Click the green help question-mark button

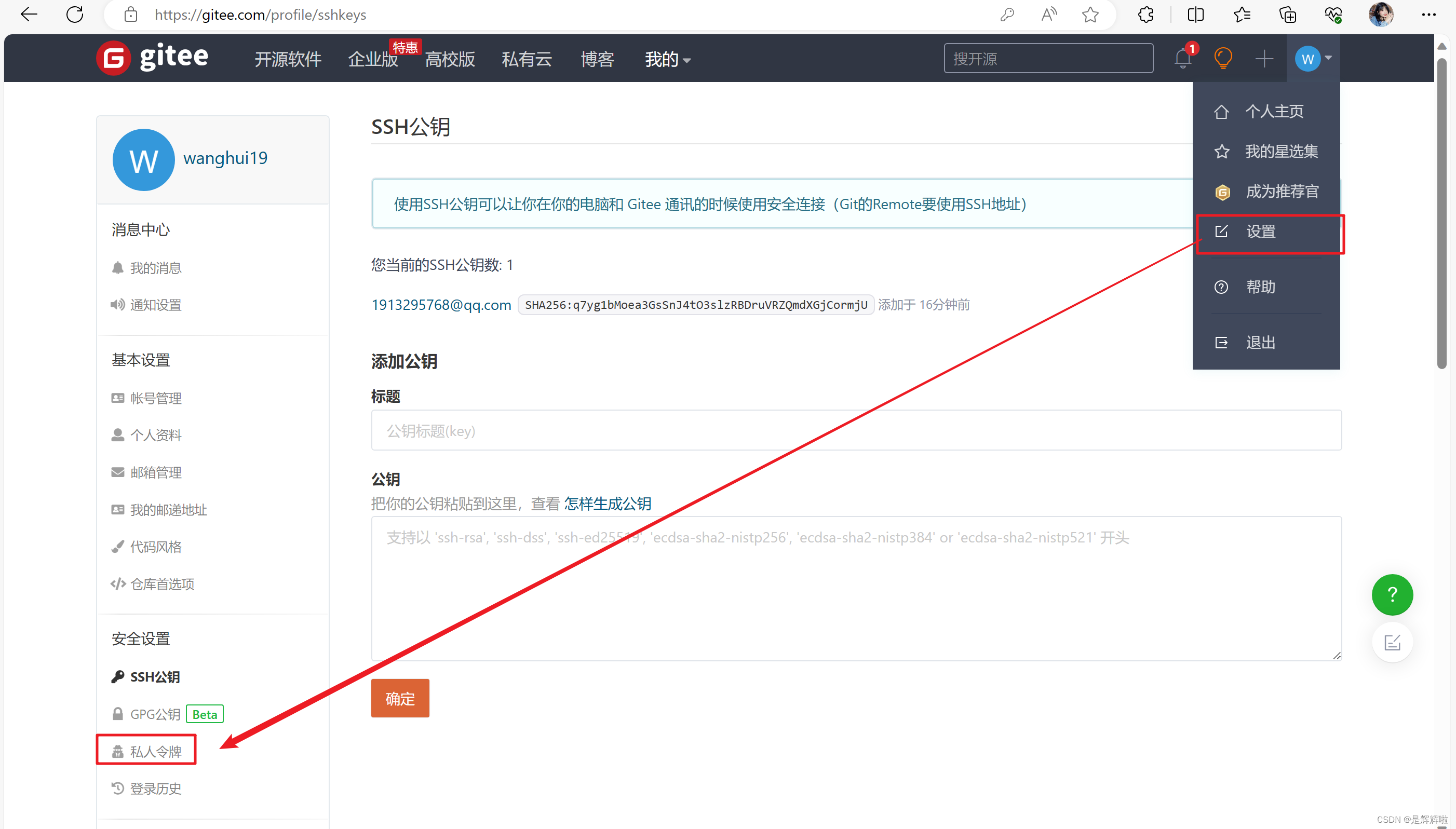(1392, 594)
